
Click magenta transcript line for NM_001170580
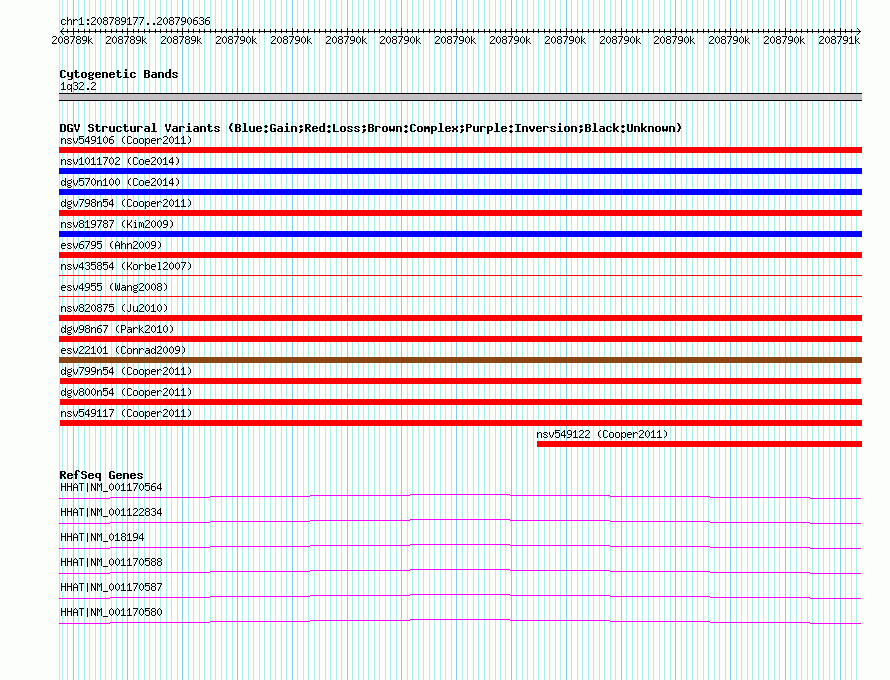pyautogui.click(x=460, y=621)
